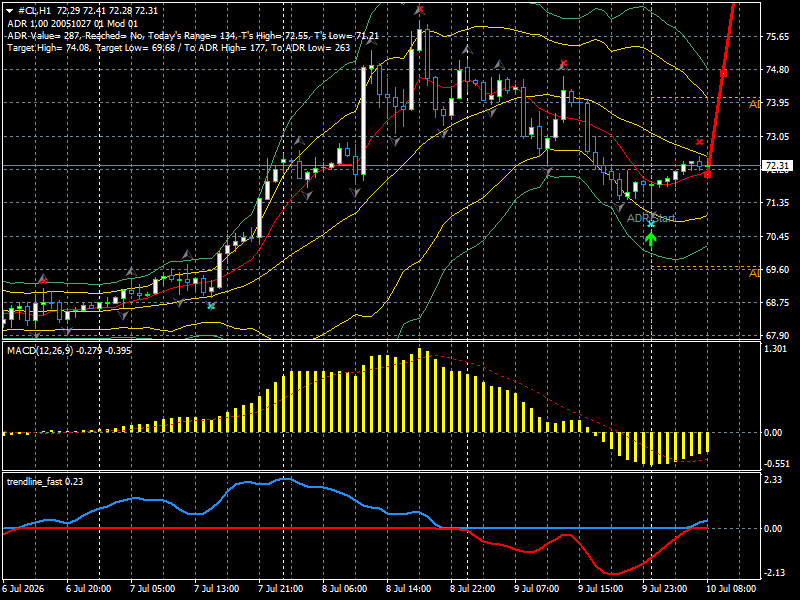Click price scale value 73.05

point(777,137)
